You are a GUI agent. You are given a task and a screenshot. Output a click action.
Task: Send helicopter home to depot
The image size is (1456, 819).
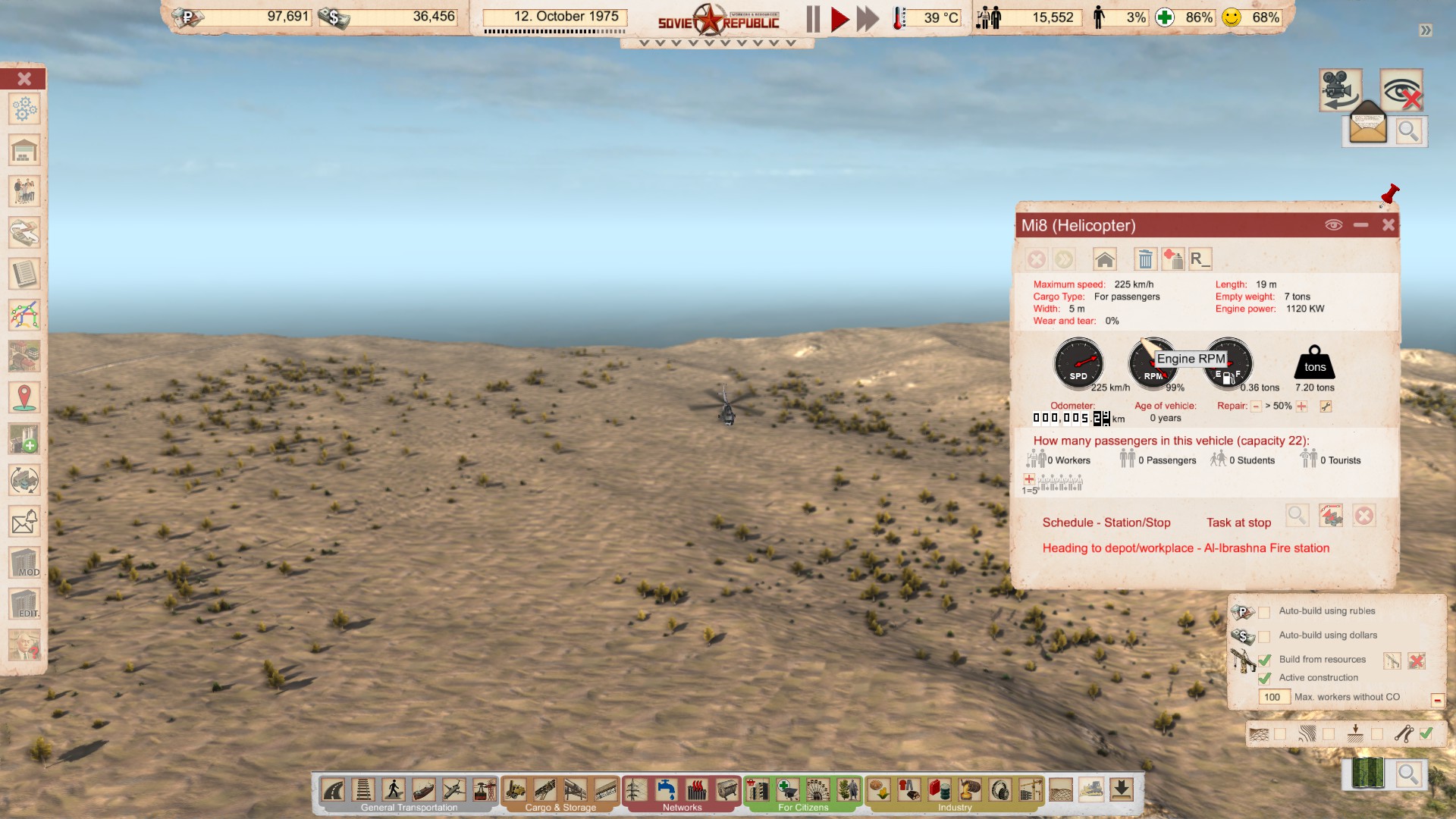[1105, 260]
